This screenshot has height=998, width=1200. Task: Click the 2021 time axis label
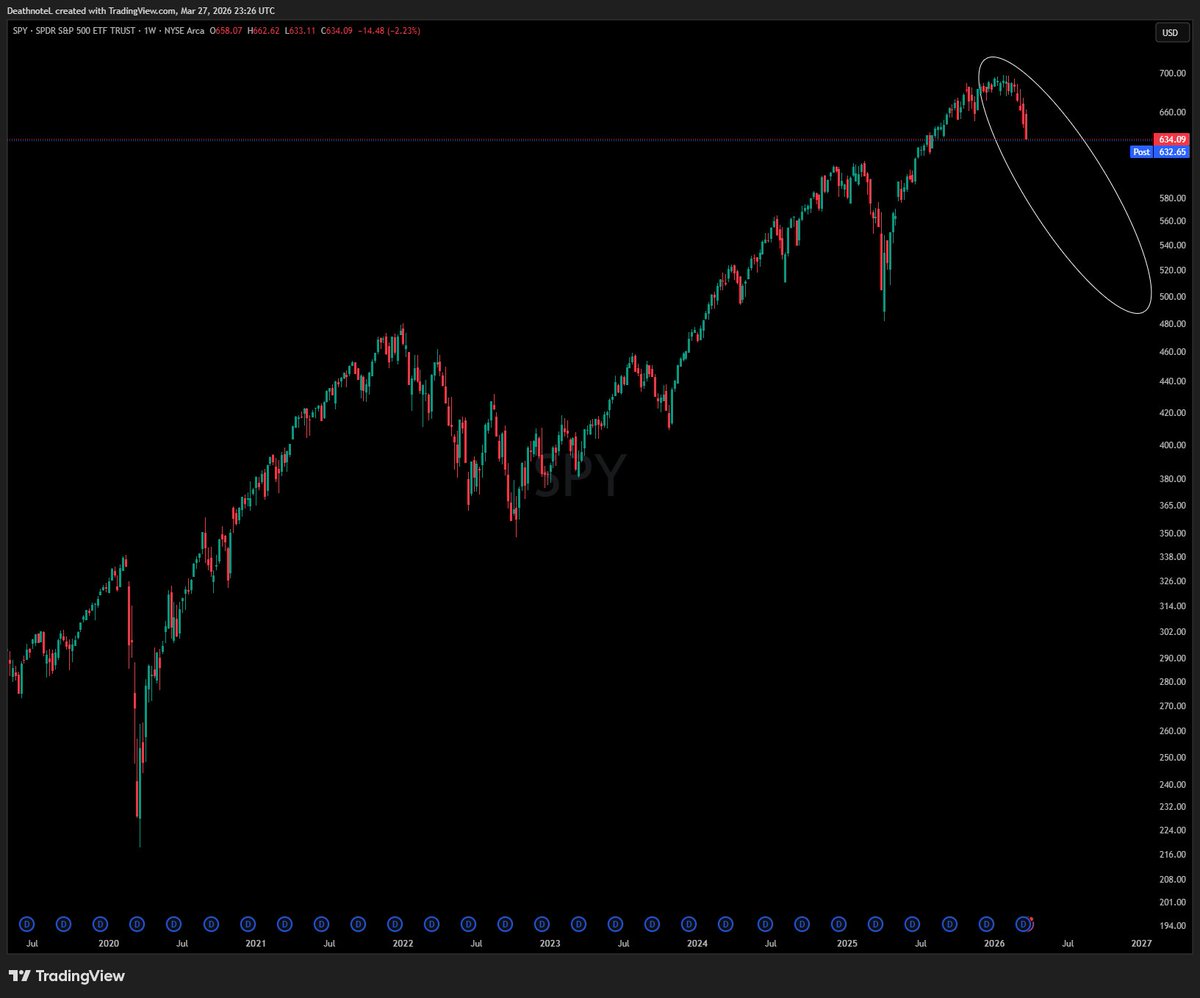pyautogui.click(x=255, y=943)
